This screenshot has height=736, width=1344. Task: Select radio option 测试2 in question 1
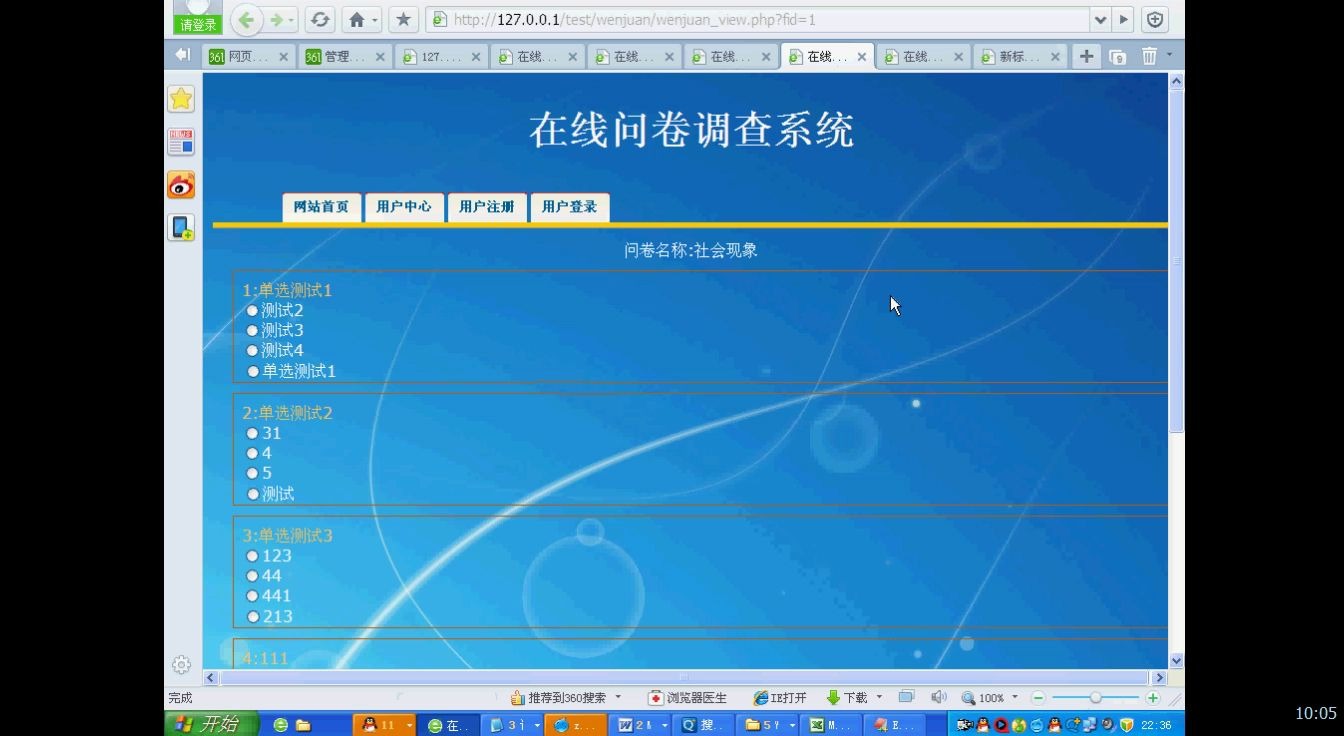252,311
